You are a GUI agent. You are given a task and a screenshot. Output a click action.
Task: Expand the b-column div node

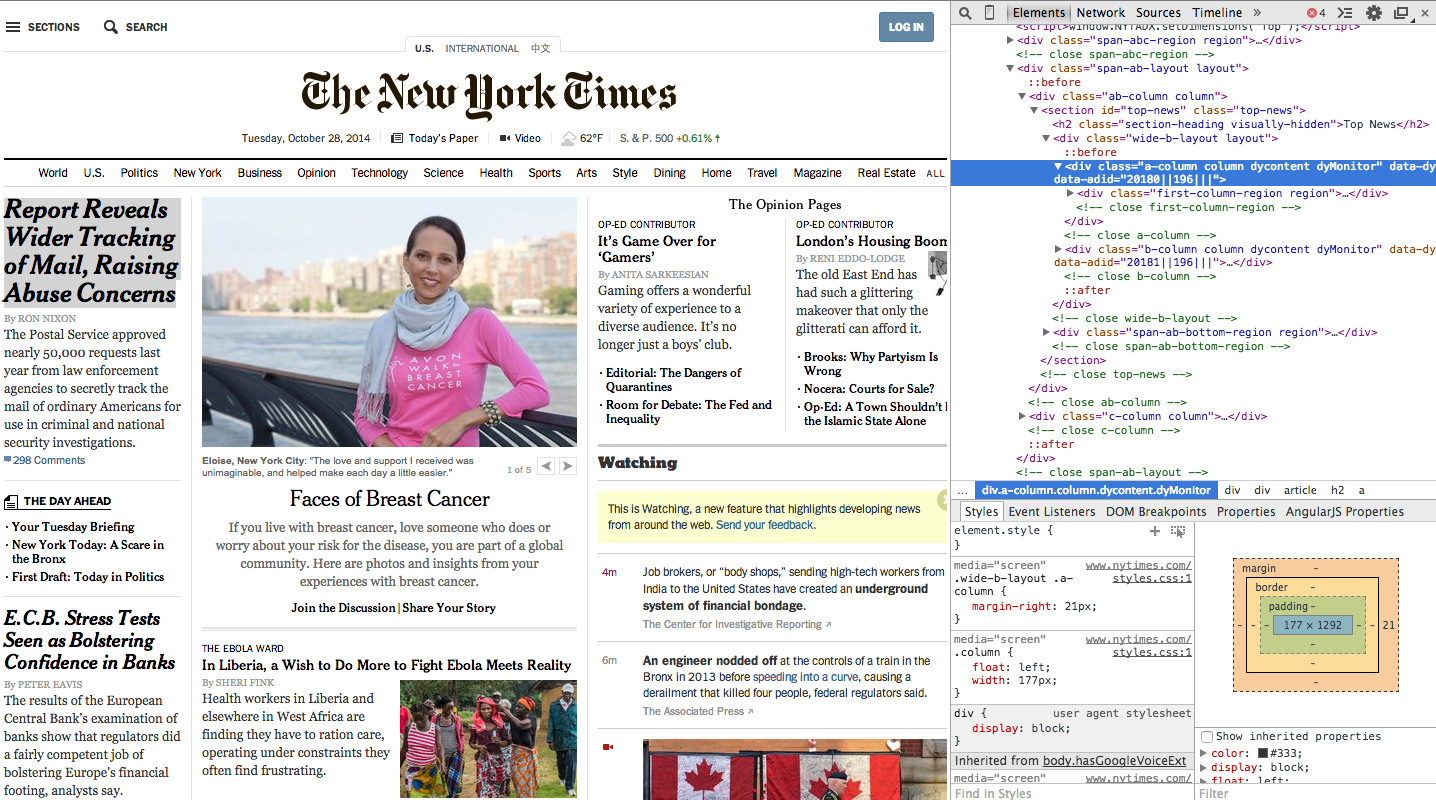coord(1059,249)
